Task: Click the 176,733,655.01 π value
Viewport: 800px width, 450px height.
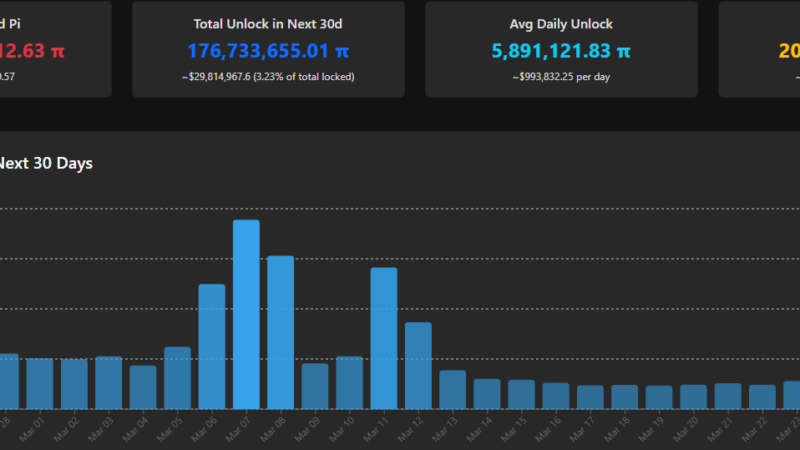Action: [268, 50]
